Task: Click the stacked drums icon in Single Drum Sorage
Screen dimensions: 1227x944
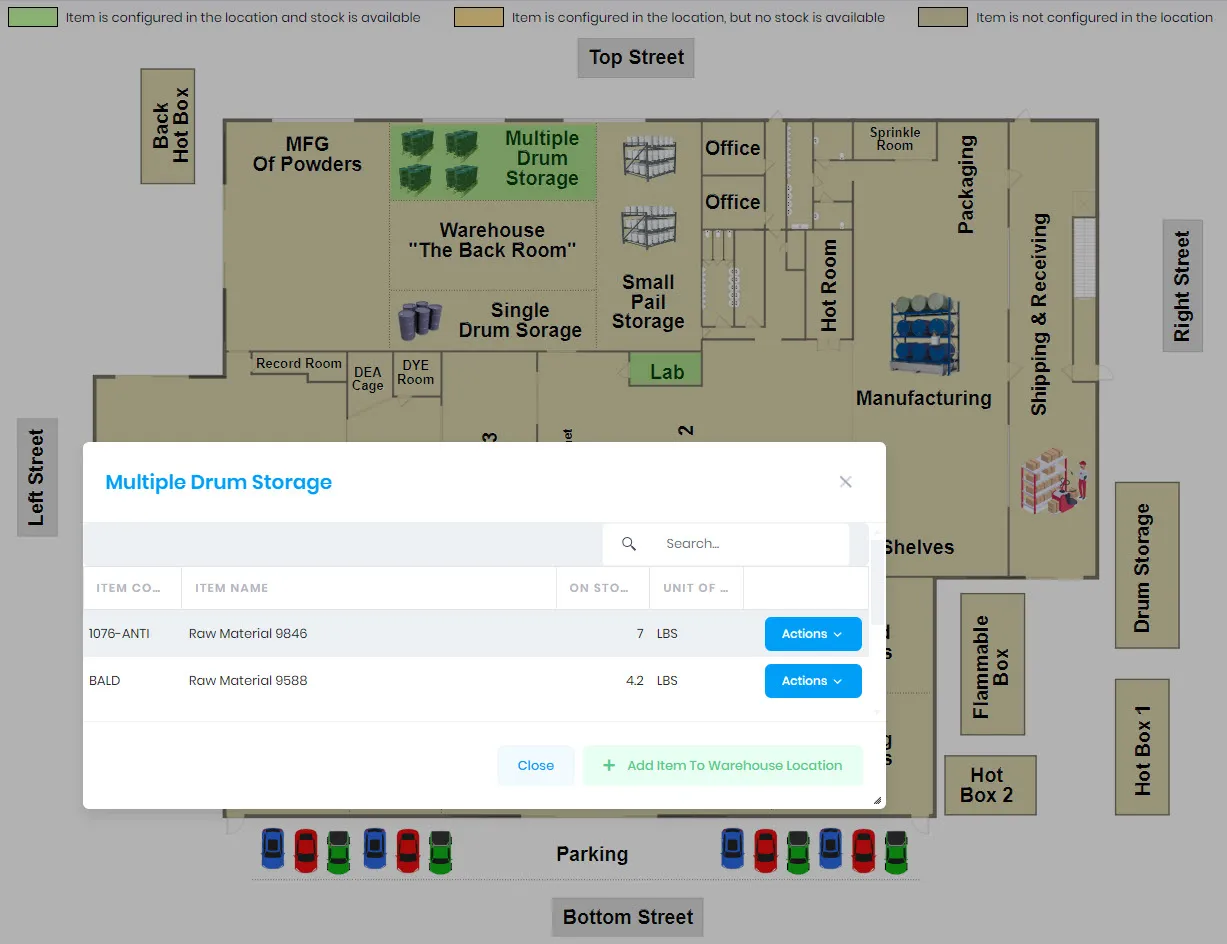Action: (421, 318)
